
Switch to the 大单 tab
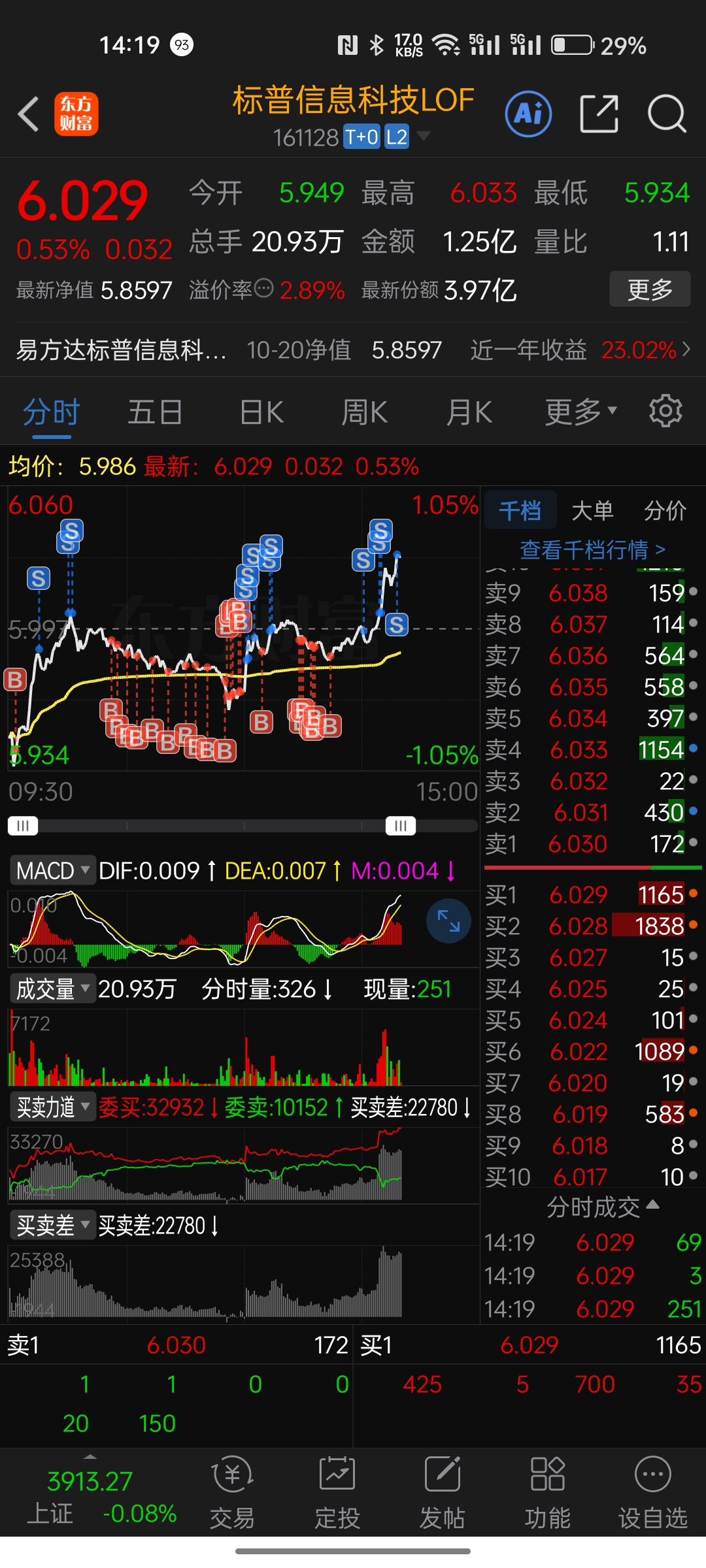click(592, 510)
